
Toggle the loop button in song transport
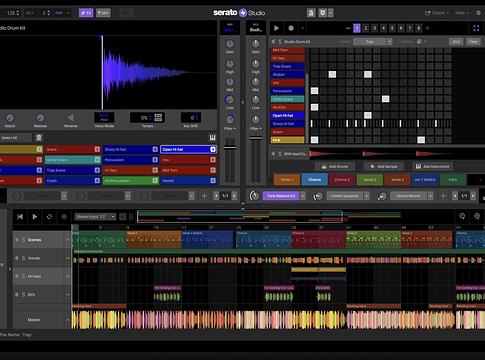click(49, 217)
